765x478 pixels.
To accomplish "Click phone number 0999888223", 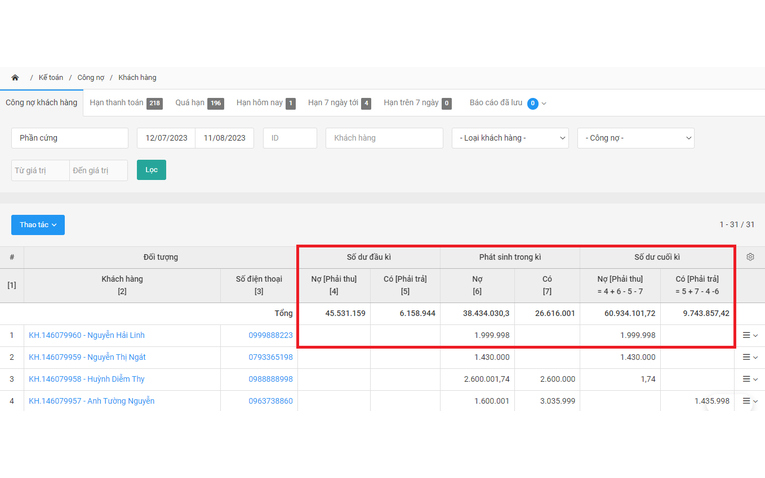I will pyautogui.click(x=271, y=335).
